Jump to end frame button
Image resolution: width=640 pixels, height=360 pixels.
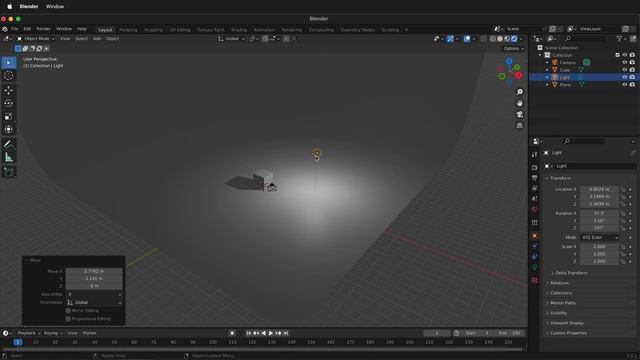[286, 333]
